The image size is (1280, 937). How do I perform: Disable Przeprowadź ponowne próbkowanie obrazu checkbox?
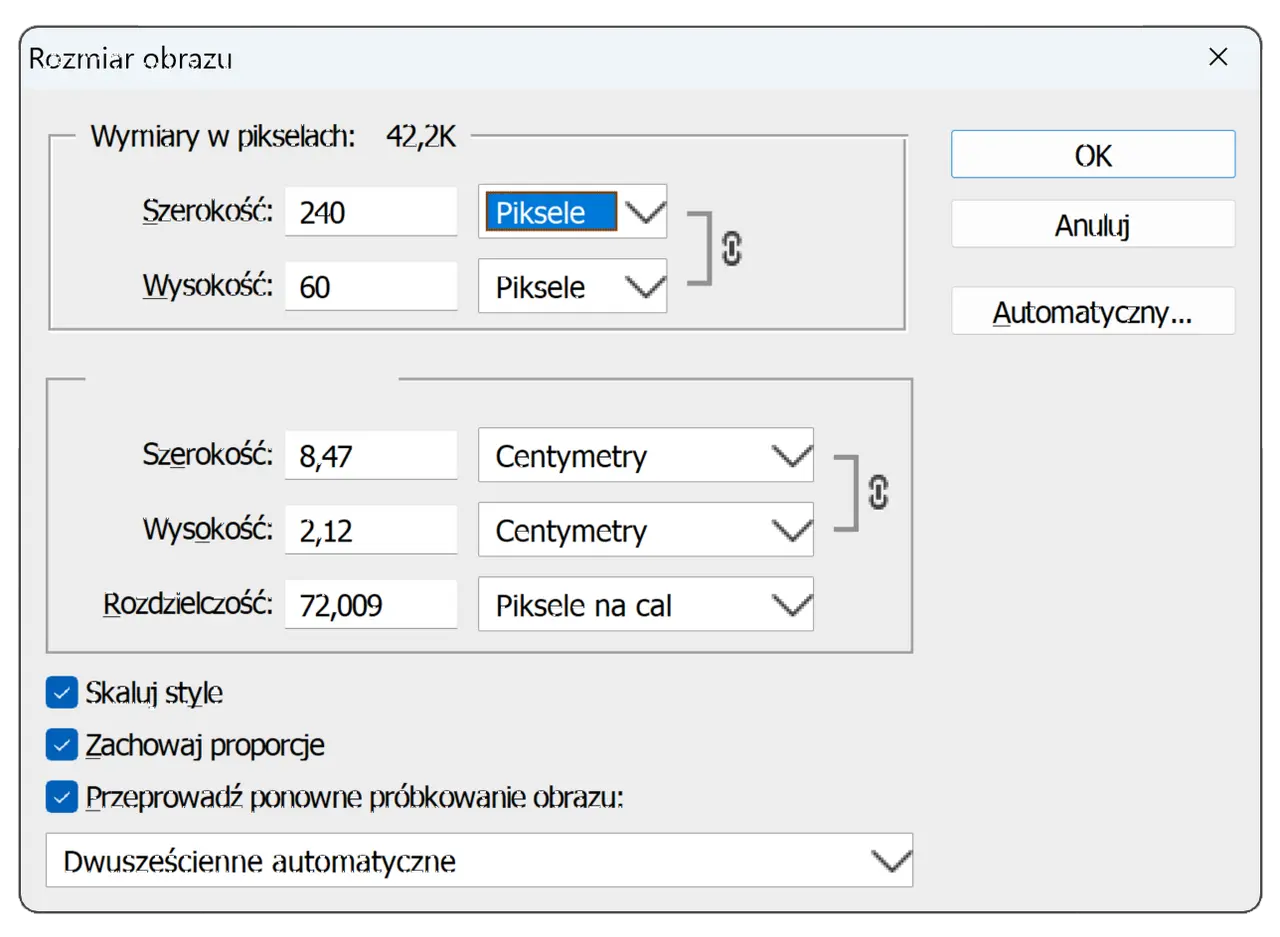click(62, 798)
